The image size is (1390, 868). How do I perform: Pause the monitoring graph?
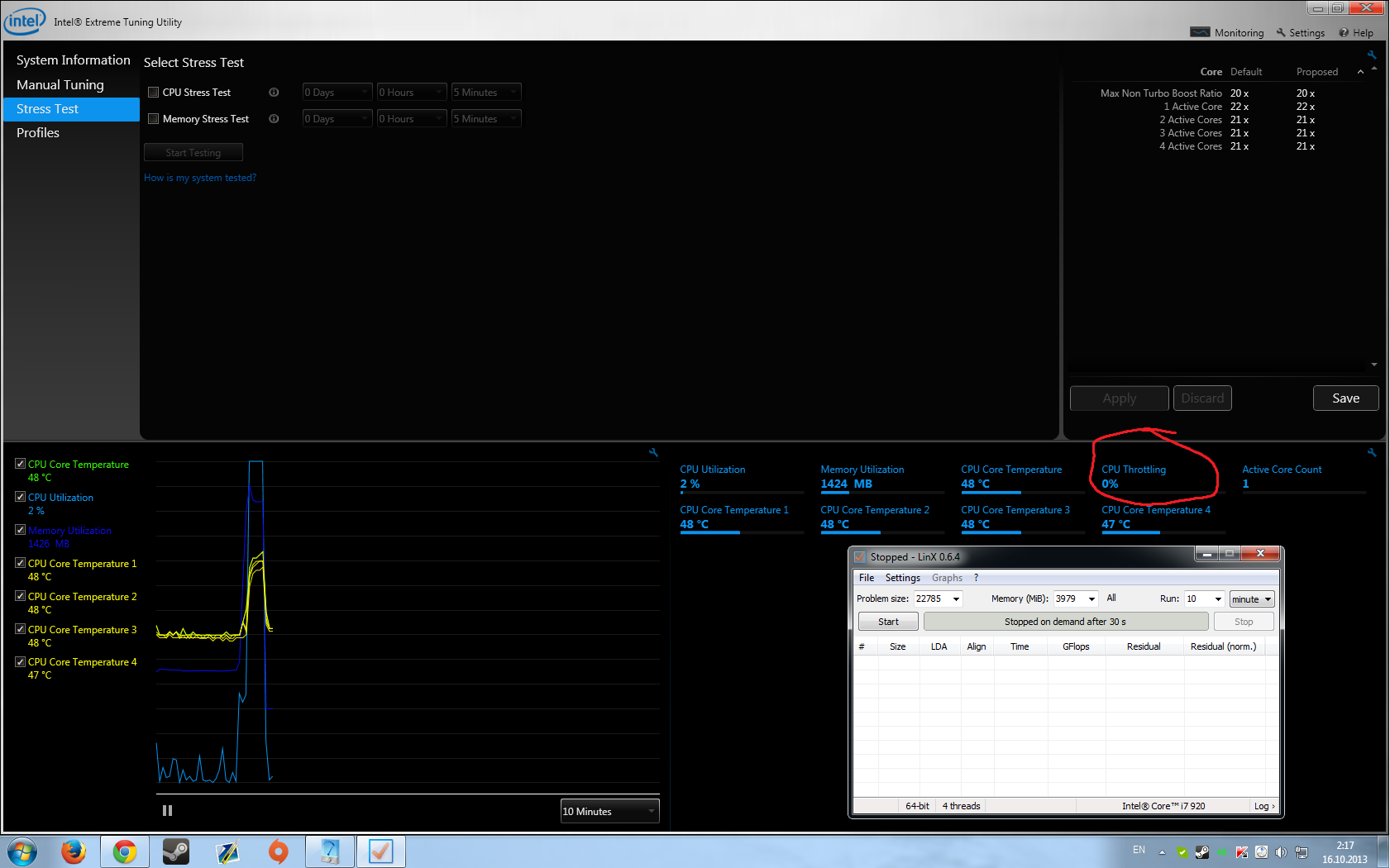pyautogui.click(x=167, y=811)
